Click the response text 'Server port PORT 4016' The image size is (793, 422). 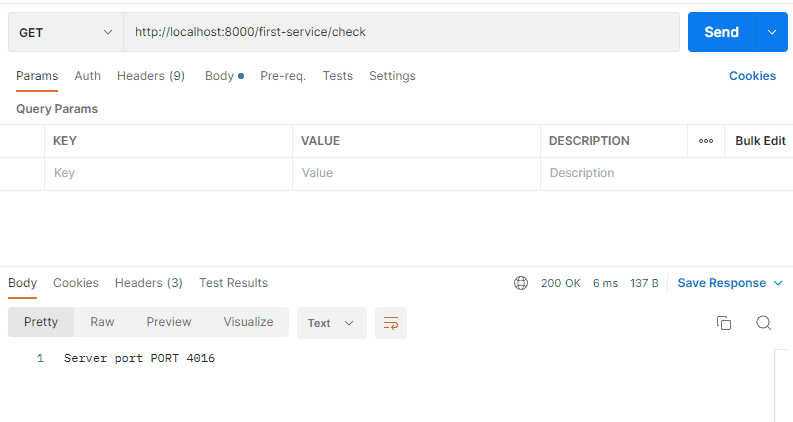[x=139, y=358]
